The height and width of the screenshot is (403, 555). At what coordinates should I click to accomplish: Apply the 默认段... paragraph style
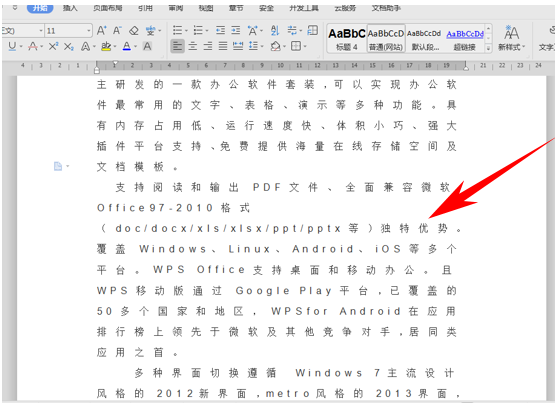(x=424, y=39)
